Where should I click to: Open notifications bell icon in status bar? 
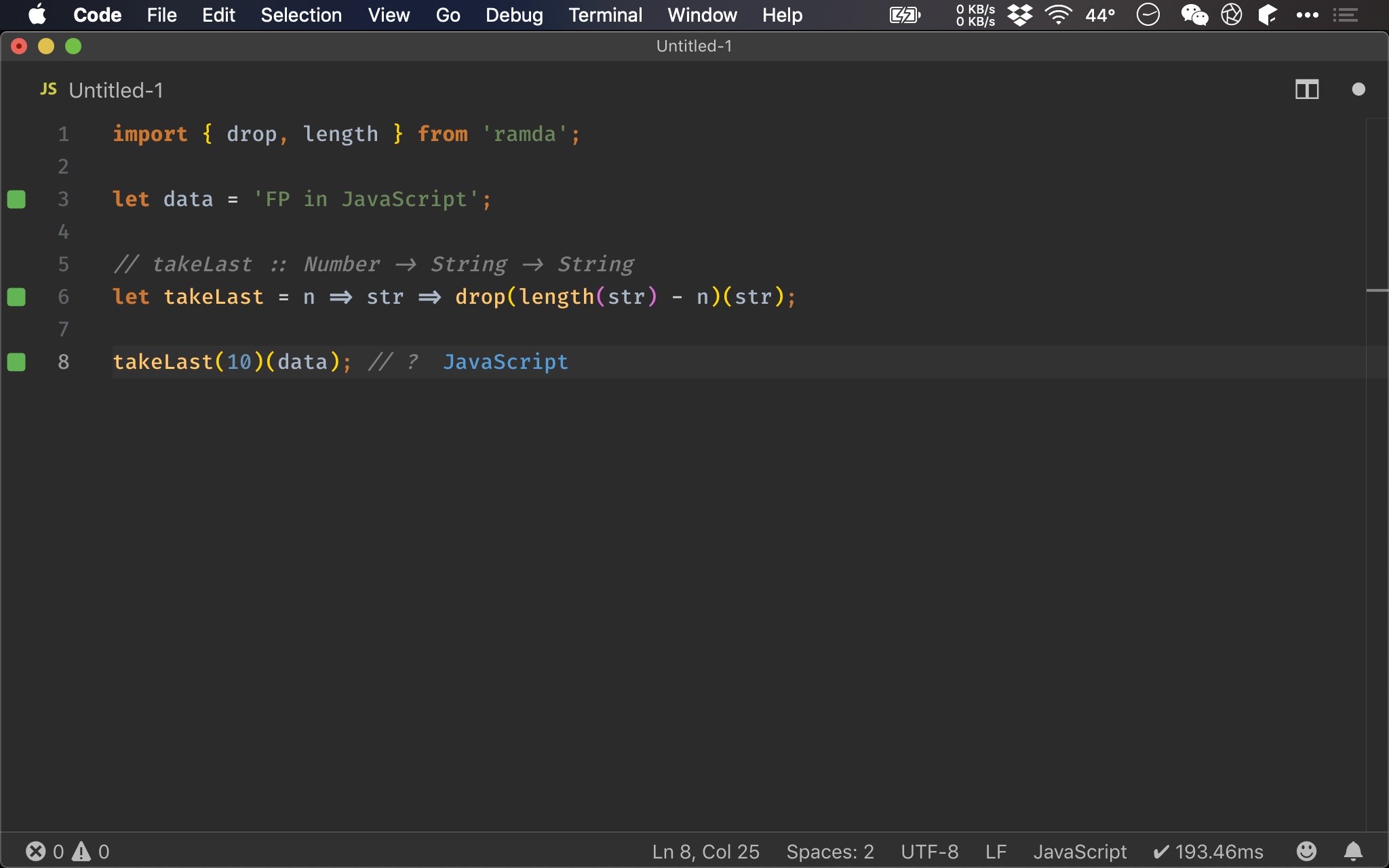(x=1353, y=851)
